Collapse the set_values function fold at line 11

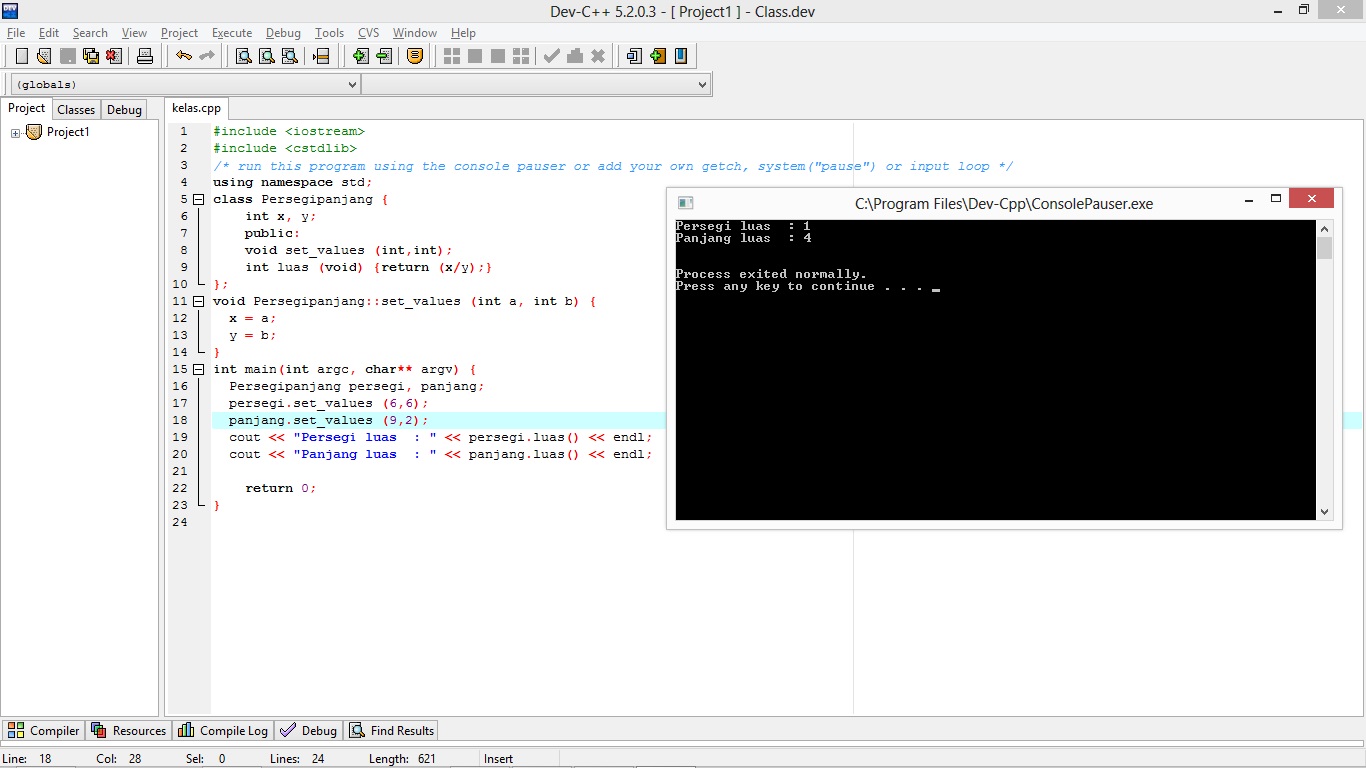[x=199, y=301]
